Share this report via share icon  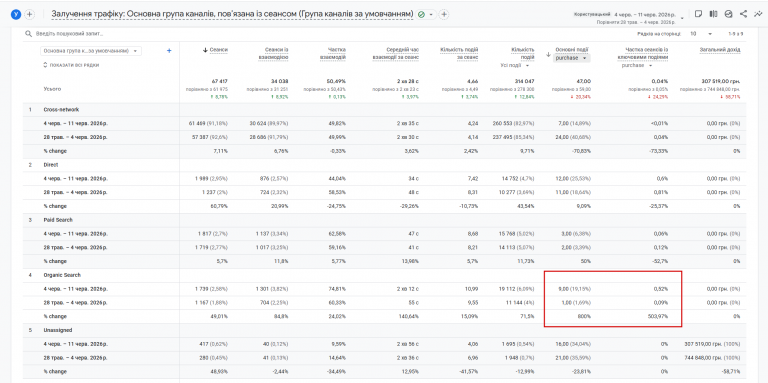point(744,14)
